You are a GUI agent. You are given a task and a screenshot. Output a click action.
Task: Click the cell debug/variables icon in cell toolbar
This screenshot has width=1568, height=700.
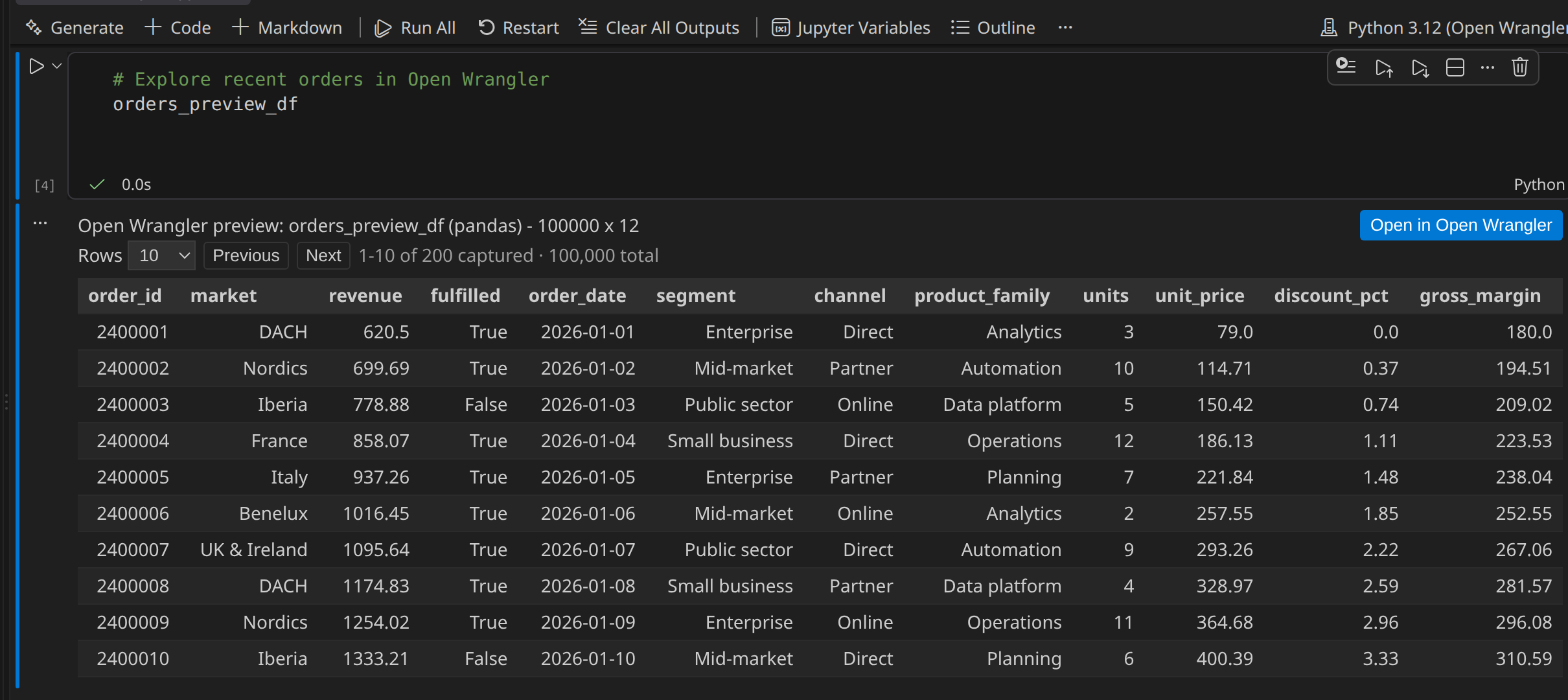1346,67
